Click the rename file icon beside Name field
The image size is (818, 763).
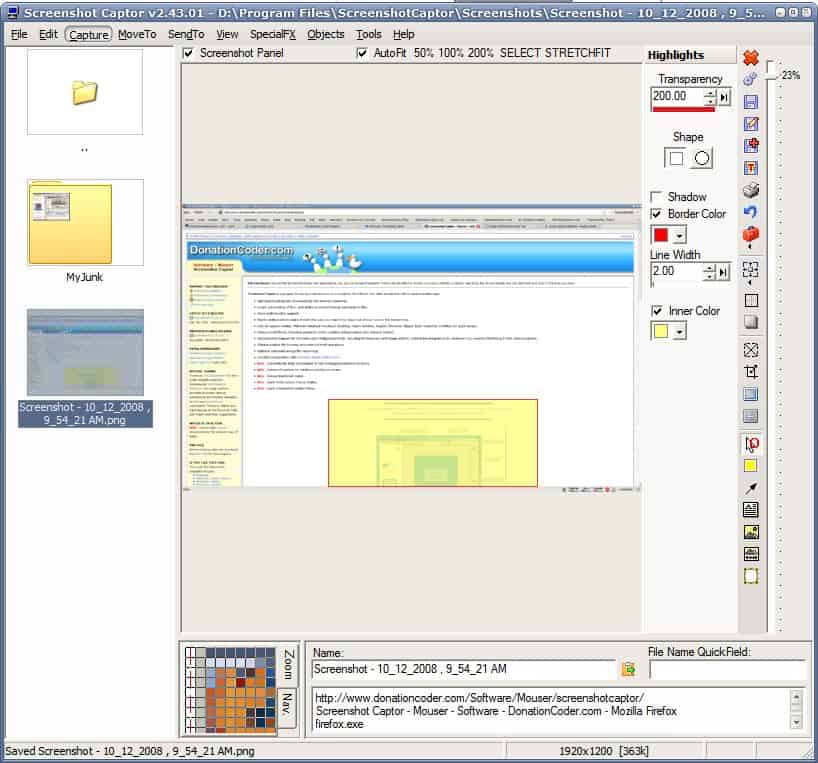629,669
